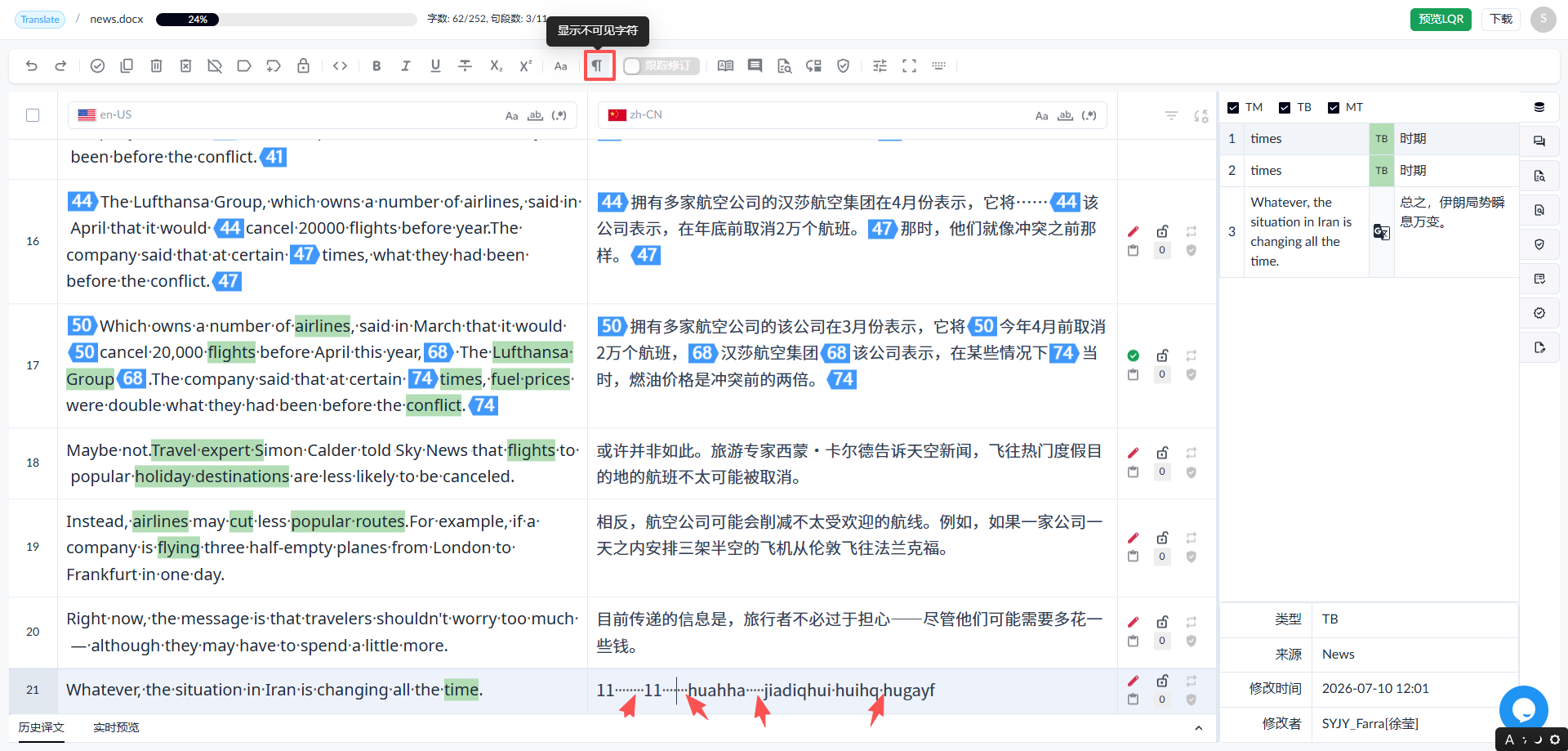Uncheck the MT checkbox
Viewport: 1568px width, 751px height.
coord(1334,108)
